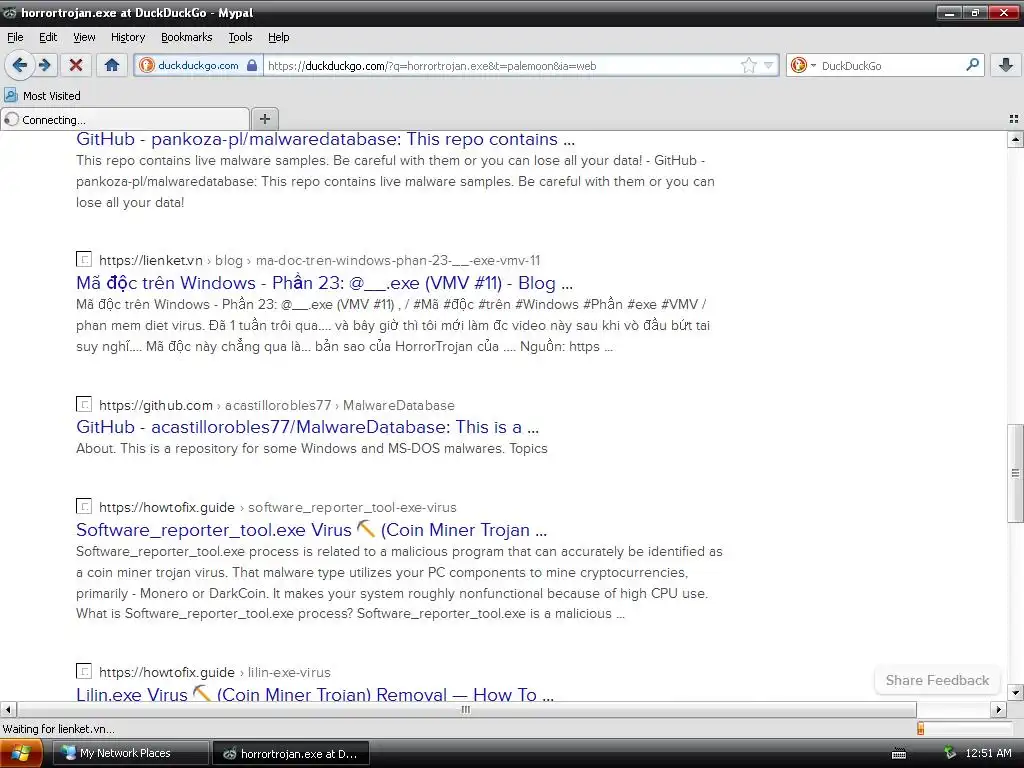Go back with the Back arrow button
This screenshot has width=1024, height=768.
[20, 65]
